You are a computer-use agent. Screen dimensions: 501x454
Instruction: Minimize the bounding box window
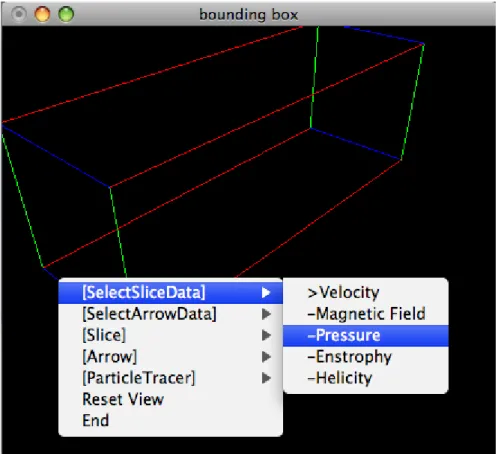(x=42, y=14)
